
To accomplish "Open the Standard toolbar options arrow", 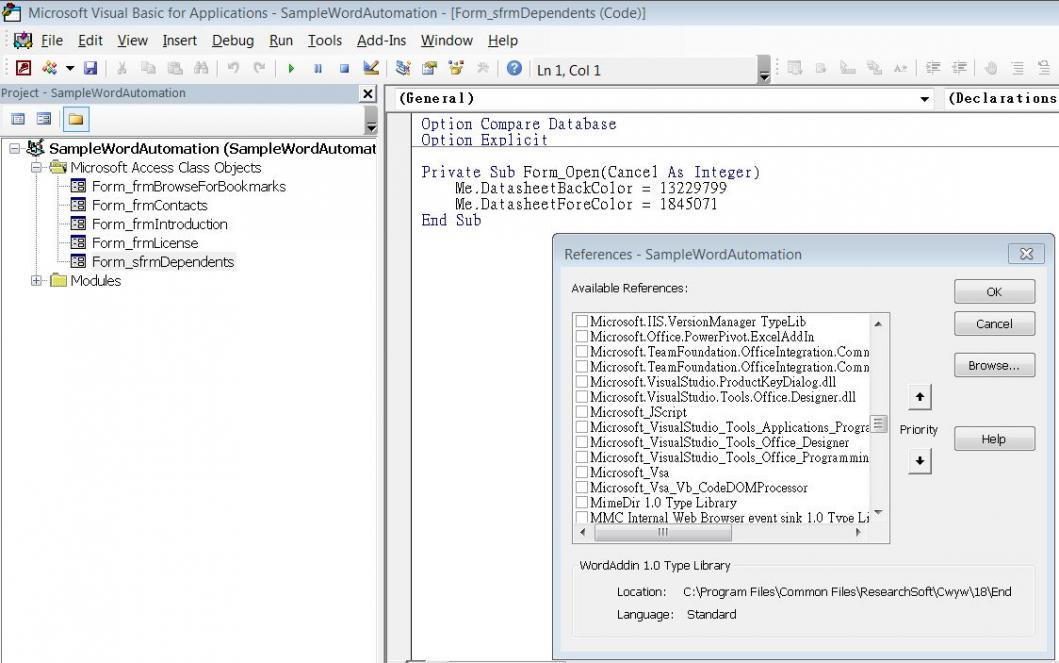I will point(764,70).
